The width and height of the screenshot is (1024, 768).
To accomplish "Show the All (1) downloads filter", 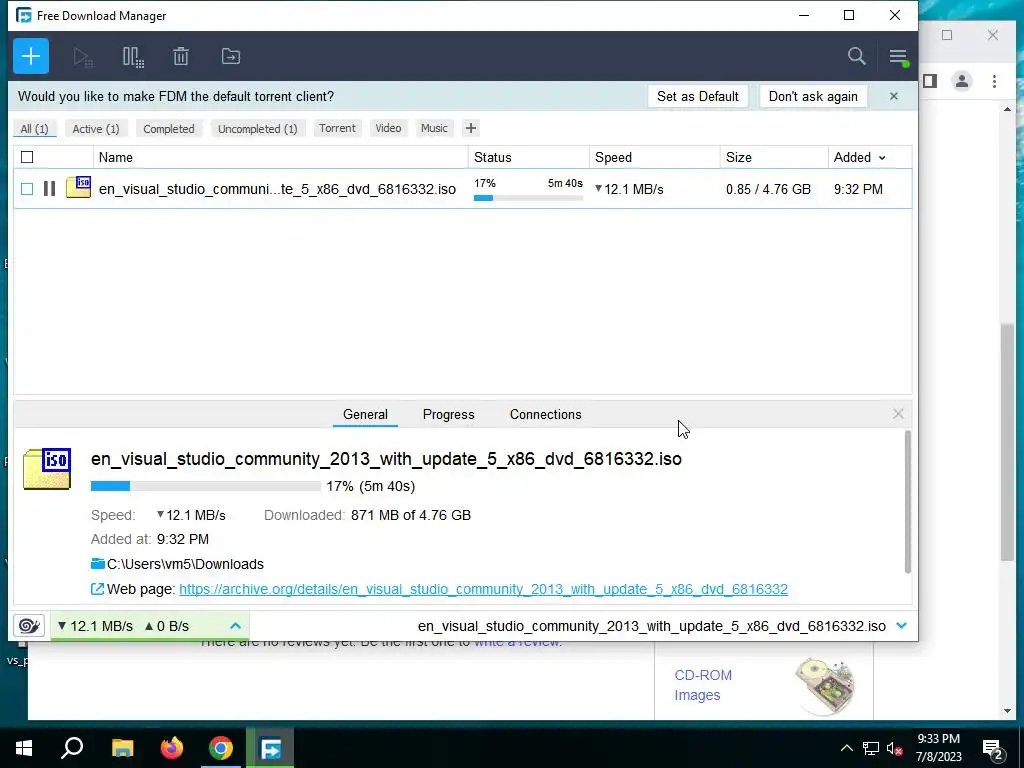I will tap(35, 129).
